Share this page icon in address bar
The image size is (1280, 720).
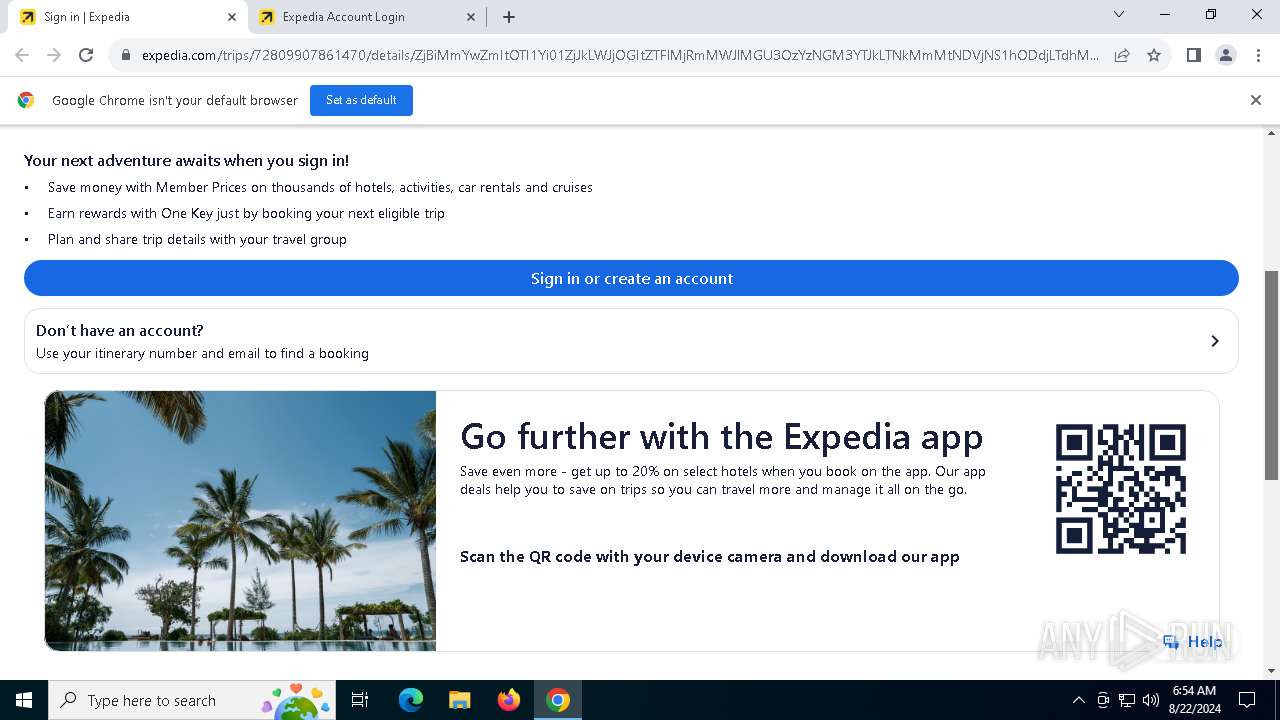point(1122,56)
